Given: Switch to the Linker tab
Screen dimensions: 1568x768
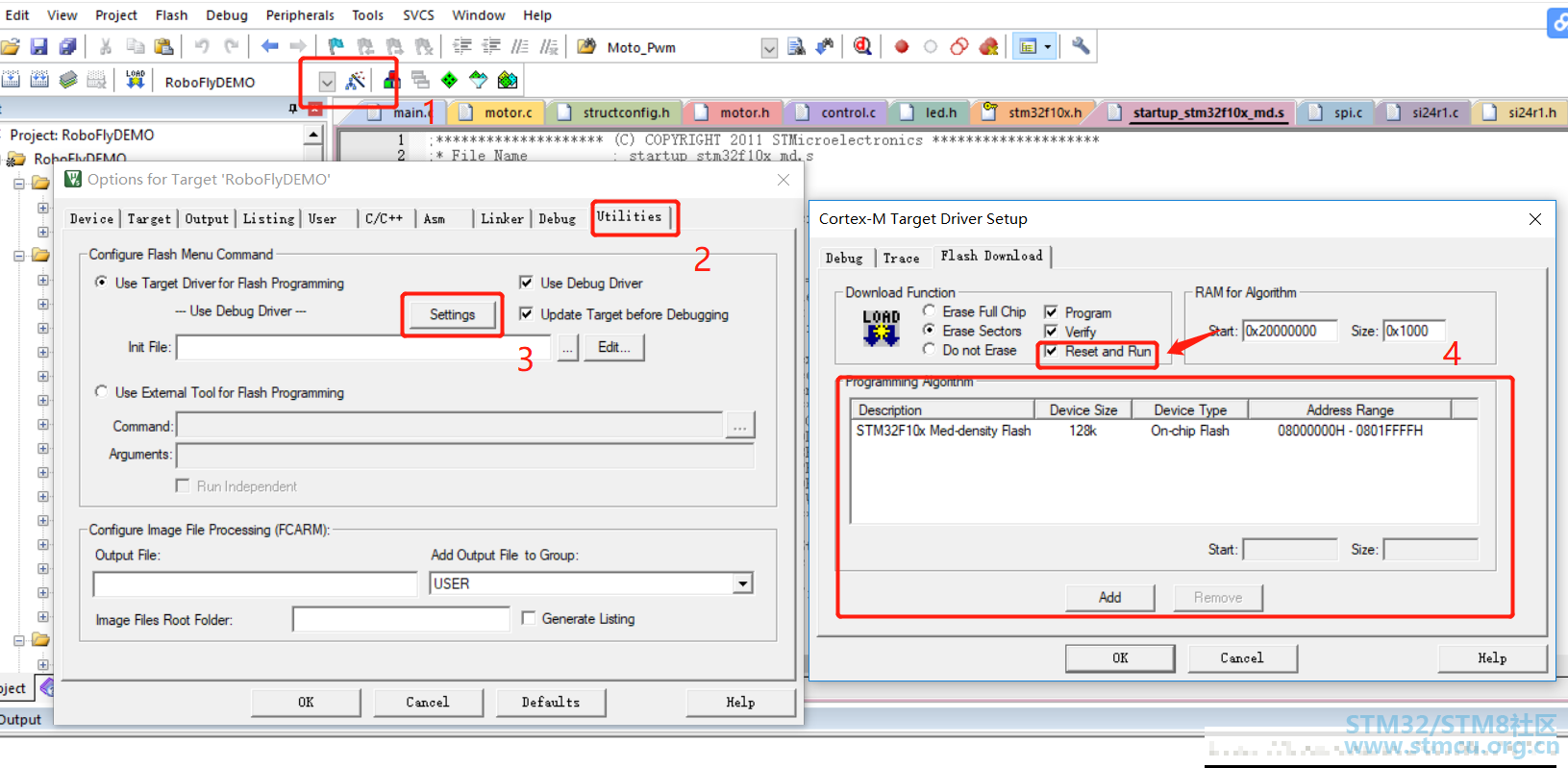Looking at the screenshot, I should point(502,219).
